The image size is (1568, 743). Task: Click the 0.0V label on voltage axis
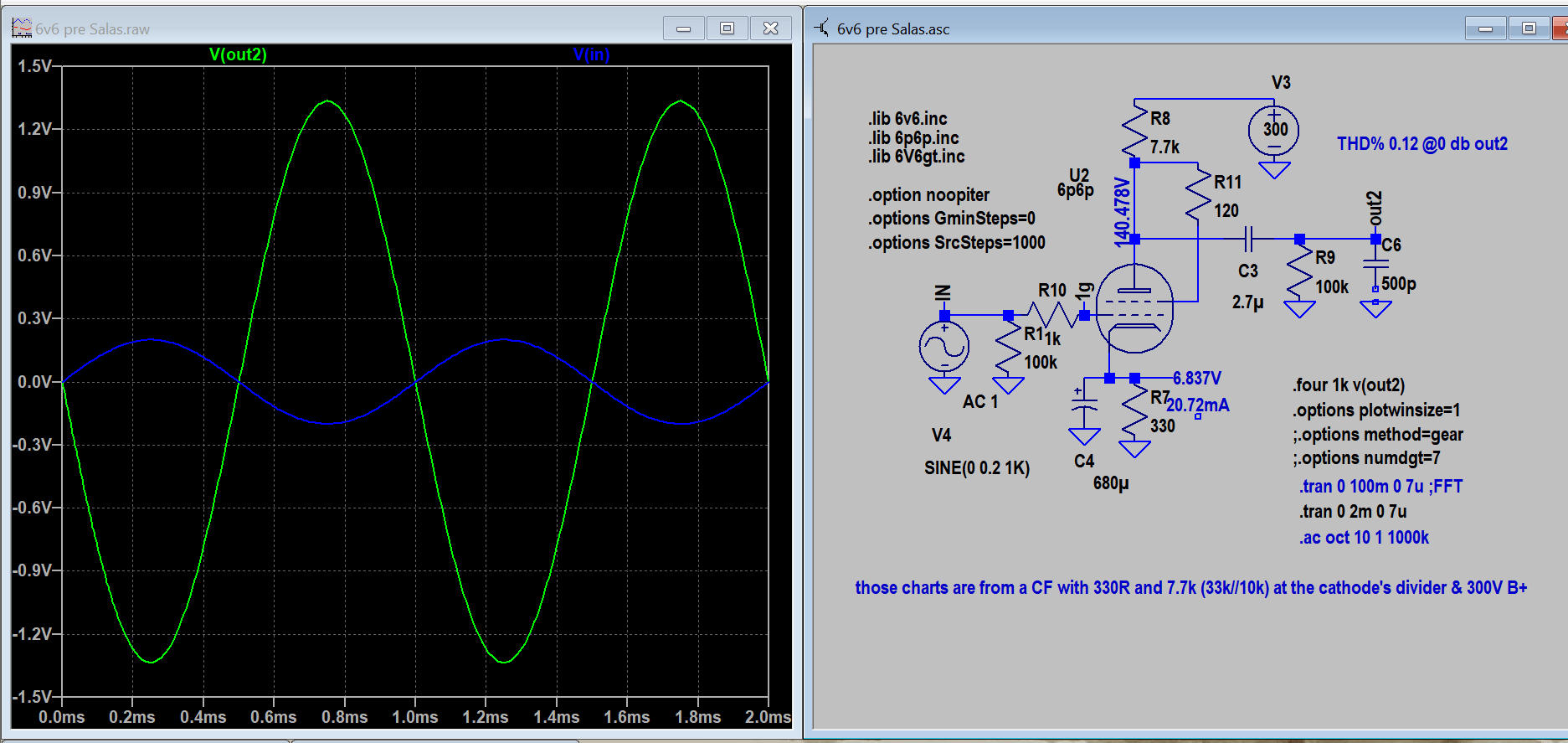point(34,382)
